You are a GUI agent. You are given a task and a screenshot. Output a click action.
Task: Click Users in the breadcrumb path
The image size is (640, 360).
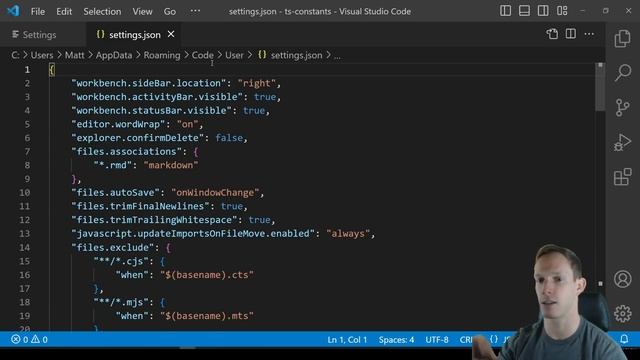pos(42,55)
